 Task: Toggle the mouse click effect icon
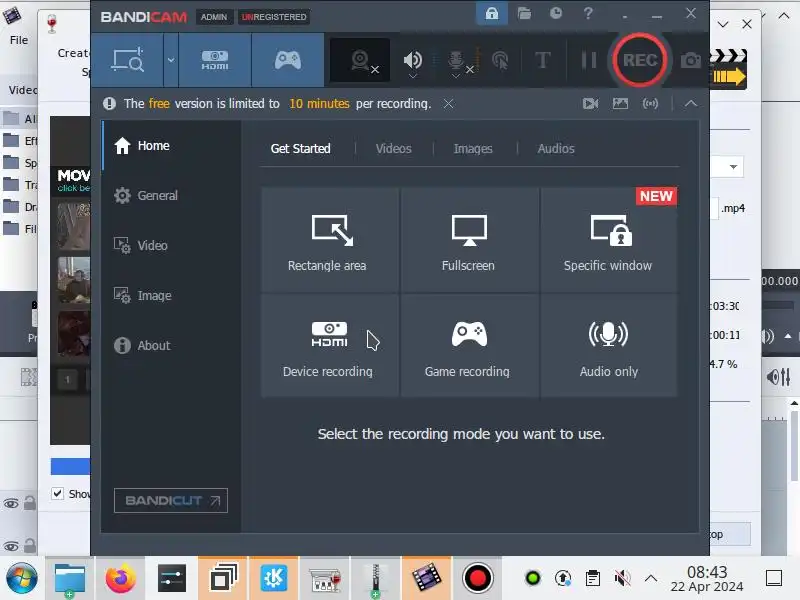[x=500, y=60]
